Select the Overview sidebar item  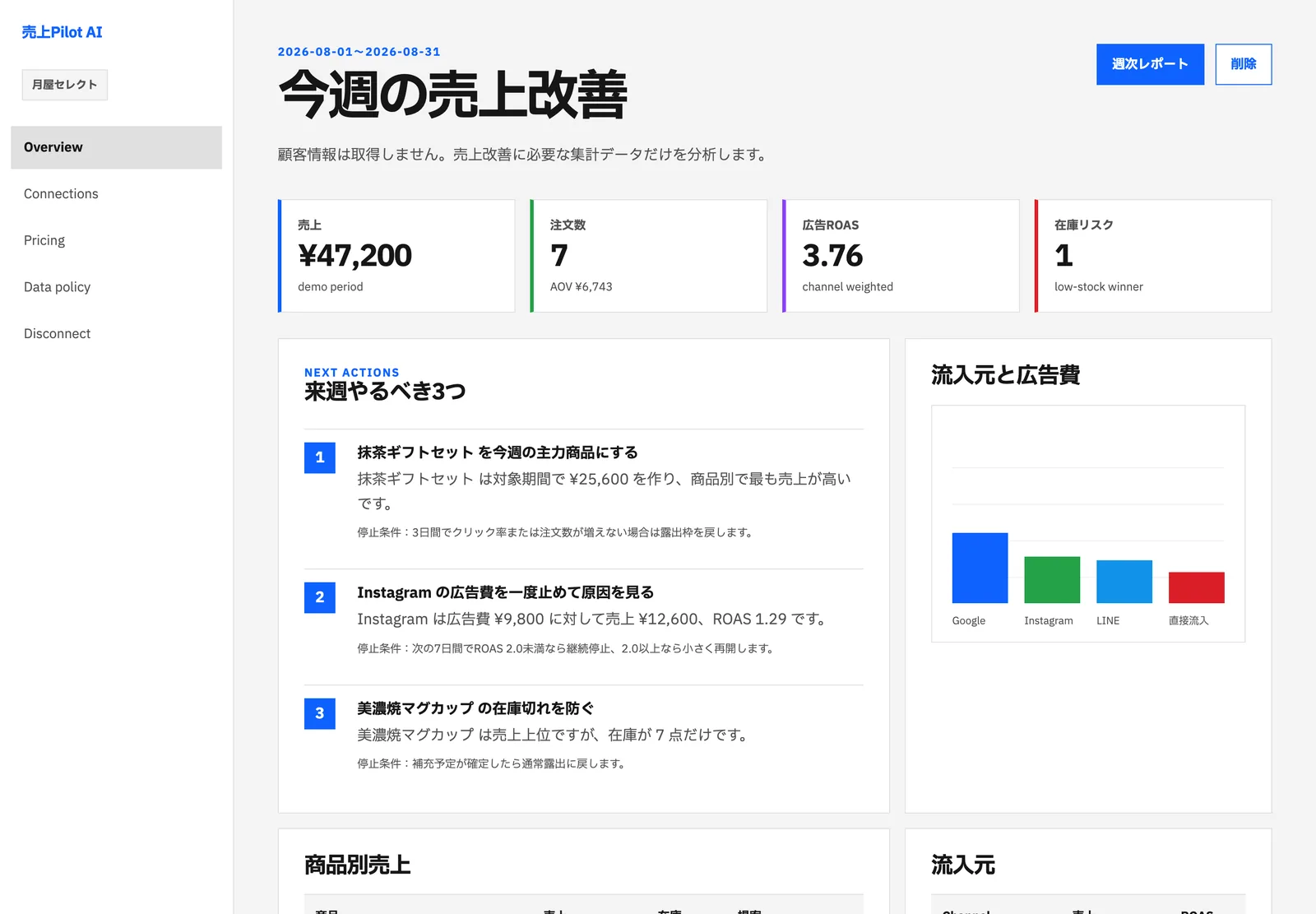116,147
